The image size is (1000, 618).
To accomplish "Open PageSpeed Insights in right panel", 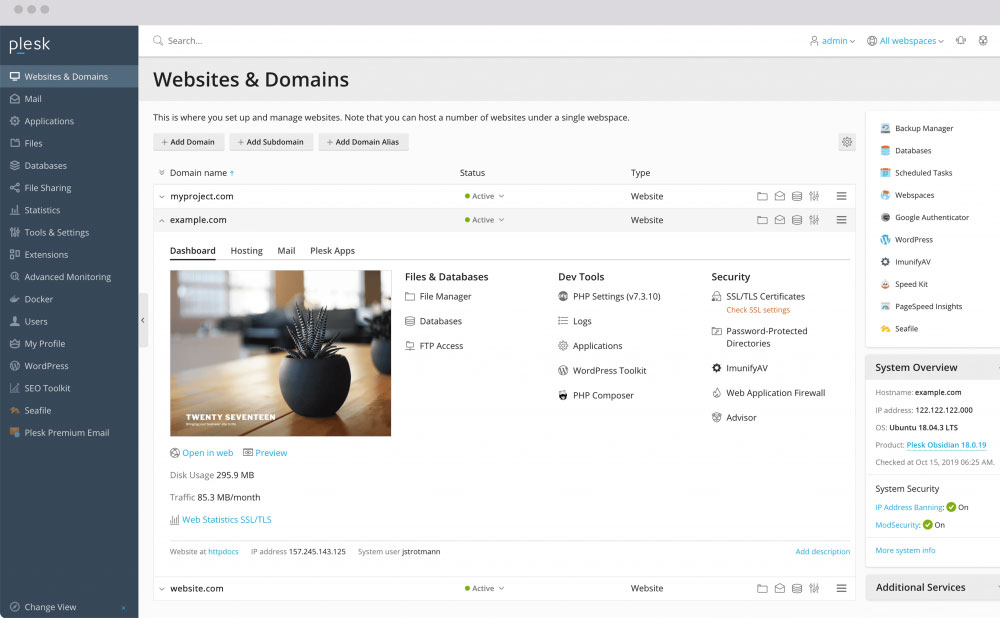I will point(921,307).
